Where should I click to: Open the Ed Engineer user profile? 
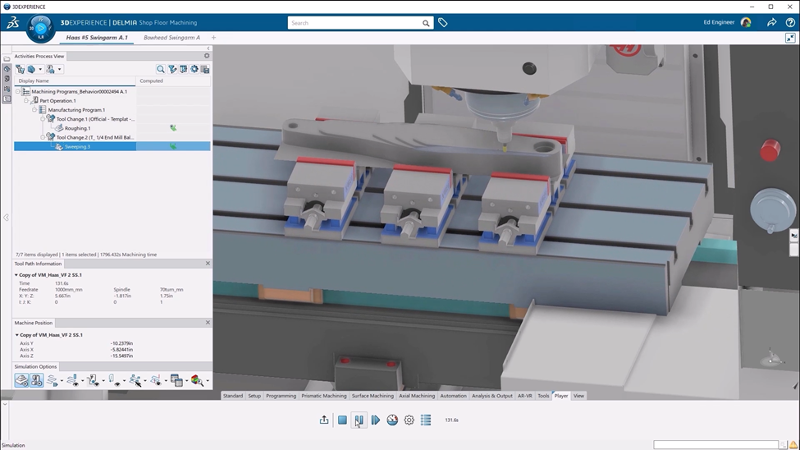point(746,22)
